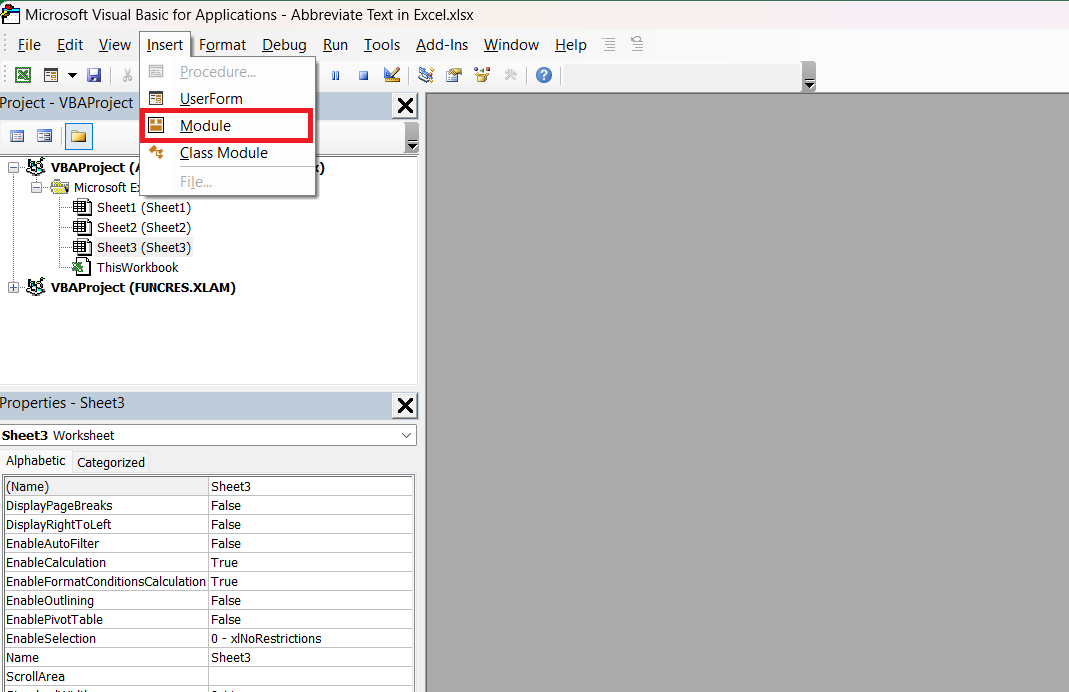Open the Tools menu
The width and height of the screenshot is (1069, 692).
[382, 45]
